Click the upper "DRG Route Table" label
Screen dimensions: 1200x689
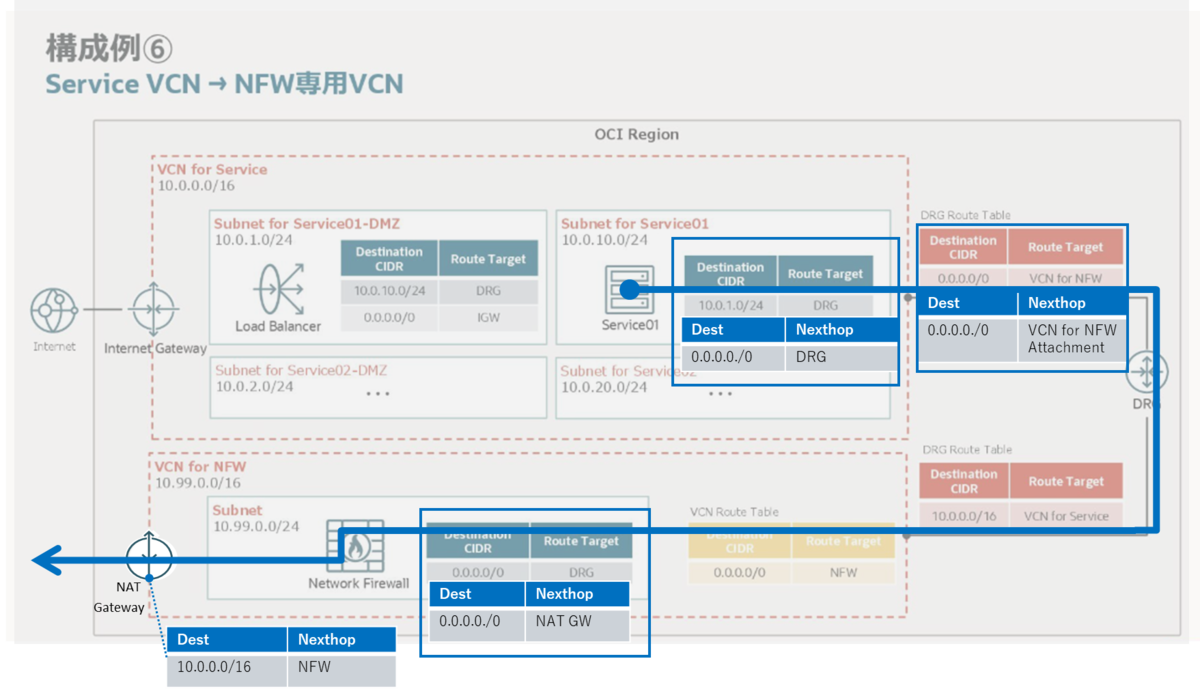point(965,215)
